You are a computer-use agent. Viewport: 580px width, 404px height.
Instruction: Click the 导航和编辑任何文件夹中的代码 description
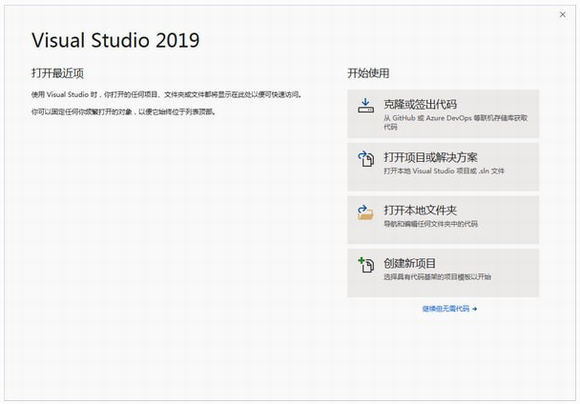click(431, 224)
